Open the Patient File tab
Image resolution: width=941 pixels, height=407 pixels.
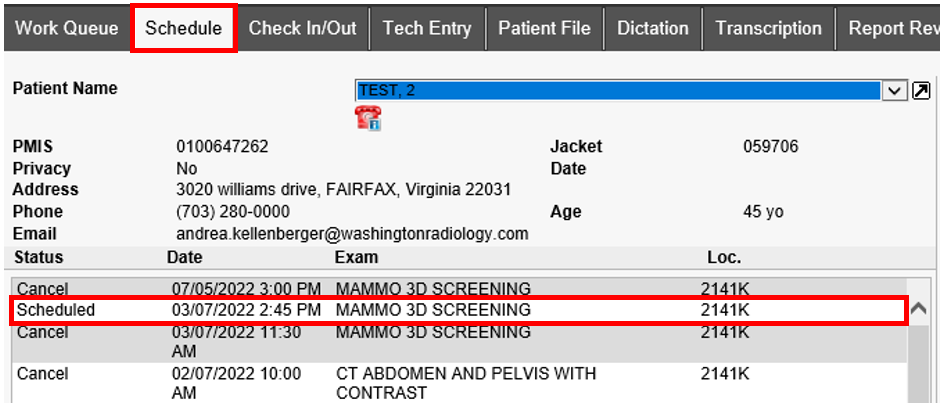pyautogui.click(x=544, y=28)
